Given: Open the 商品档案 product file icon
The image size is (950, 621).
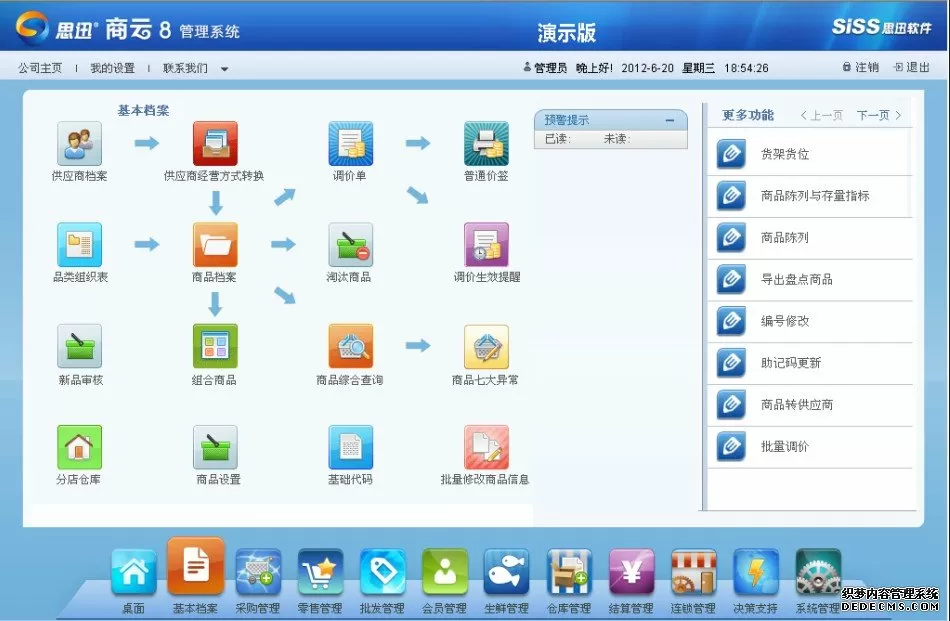Looking at the screenshot, I should point(215,245).
